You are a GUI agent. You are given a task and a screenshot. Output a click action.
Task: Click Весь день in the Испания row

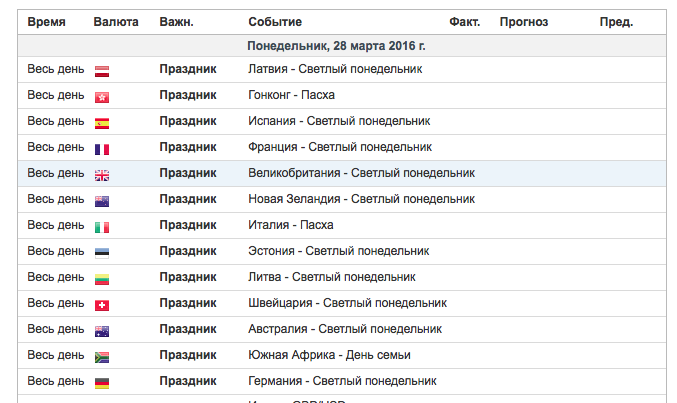(x=56, y=121)
